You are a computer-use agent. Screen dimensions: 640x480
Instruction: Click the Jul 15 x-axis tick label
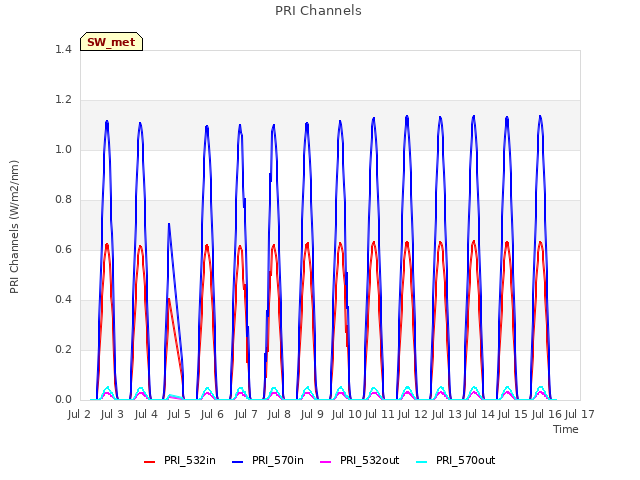coord(513,414)
